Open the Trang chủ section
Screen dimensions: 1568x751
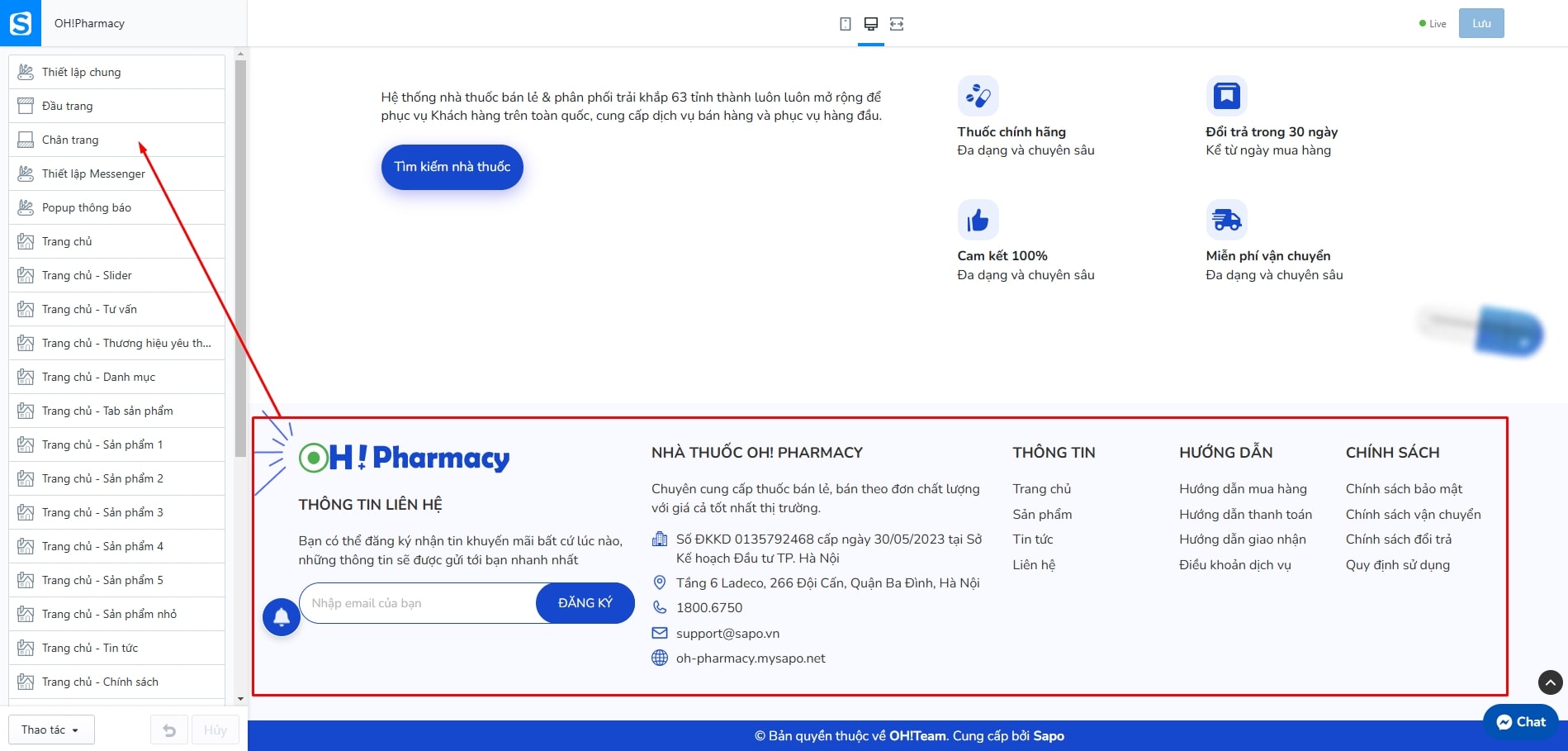pyautogui.click(x=116, y=241)
